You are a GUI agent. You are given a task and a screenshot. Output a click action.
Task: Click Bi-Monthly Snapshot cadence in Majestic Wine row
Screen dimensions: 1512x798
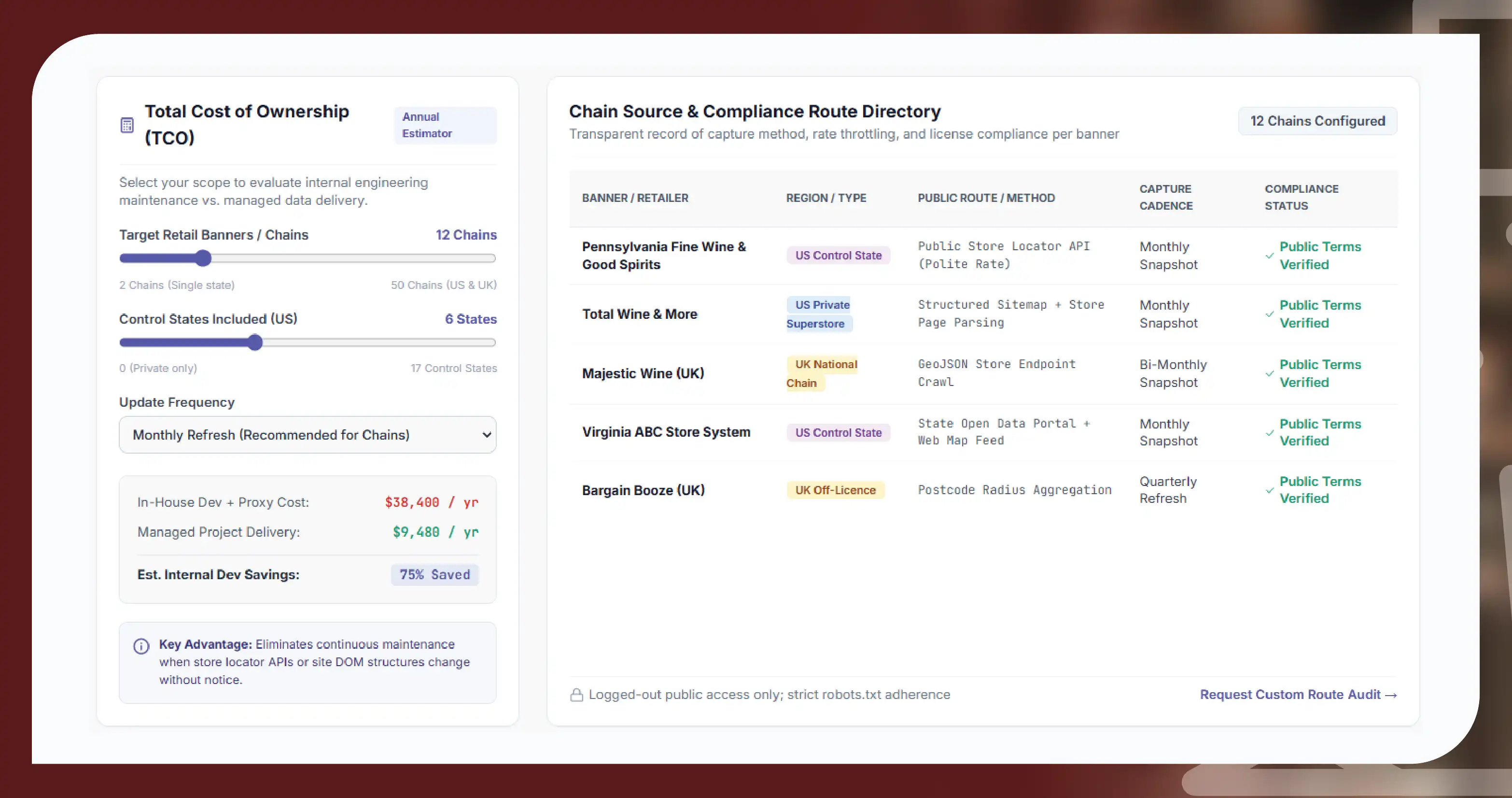(x=1173, y=373)
